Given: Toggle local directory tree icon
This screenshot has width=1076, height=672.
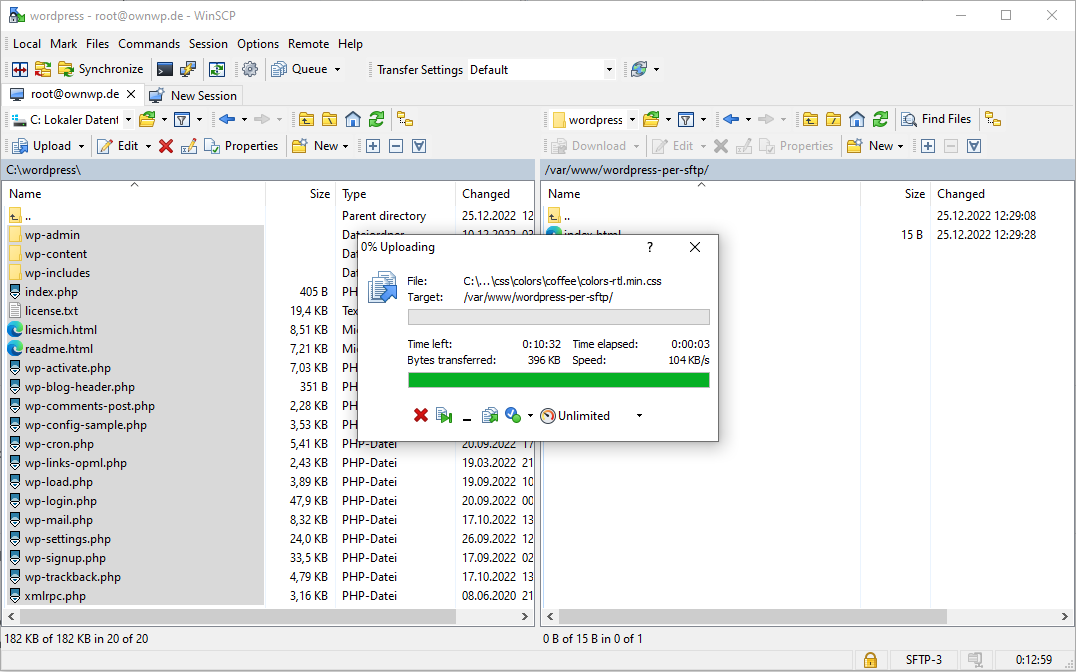Looking at the screenshot, I should coord(405,119).
